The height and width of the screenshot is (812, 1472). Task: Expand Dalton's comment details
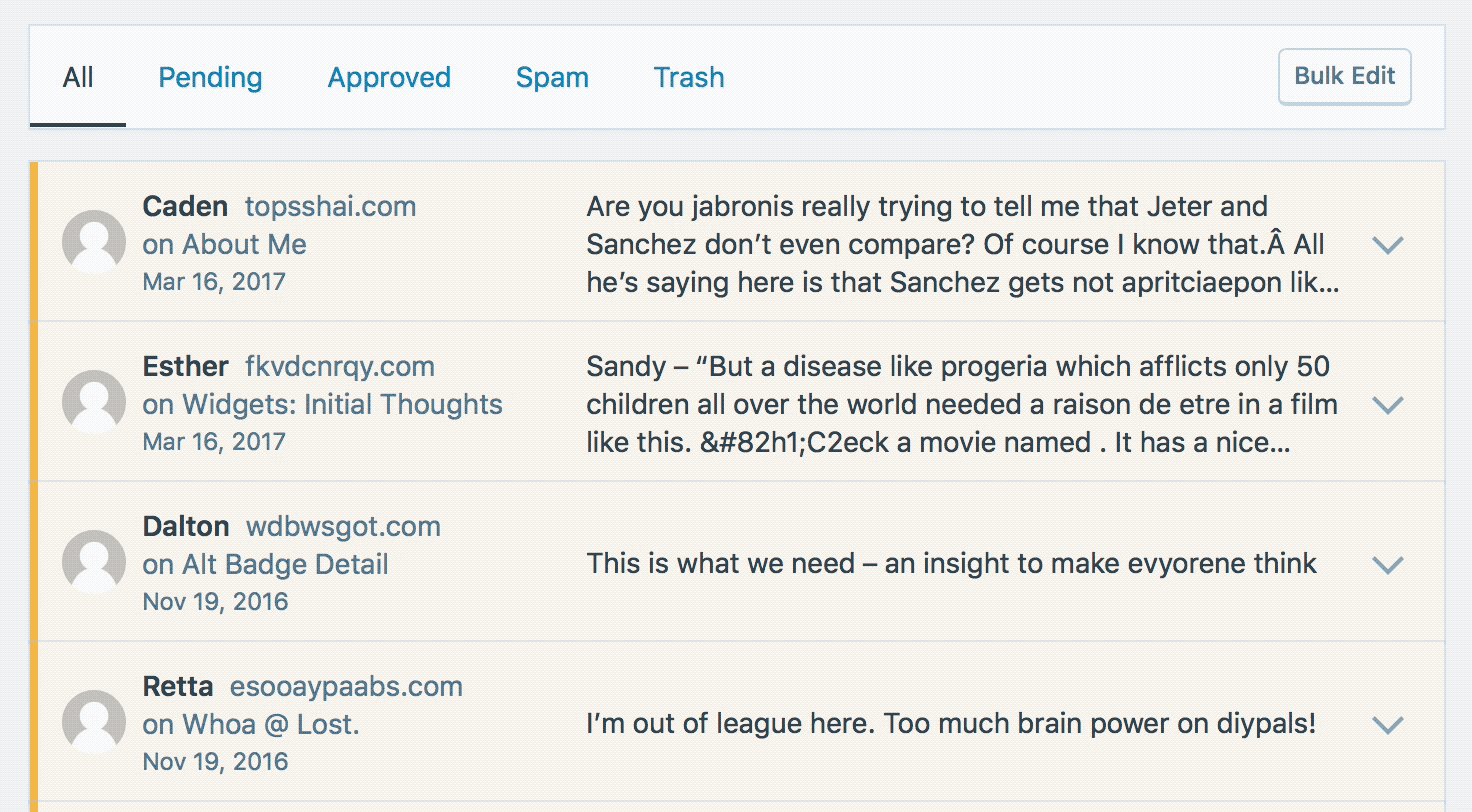click(x=1388, y=565)
